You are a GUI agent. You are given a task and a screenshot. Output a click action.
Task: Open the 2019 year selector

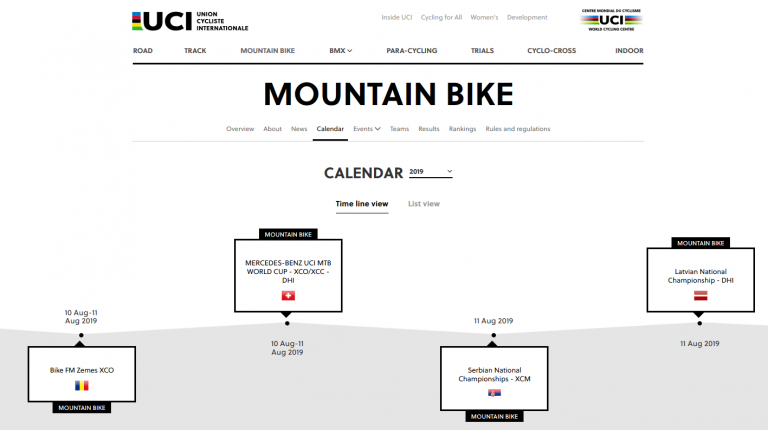(431, 172)
